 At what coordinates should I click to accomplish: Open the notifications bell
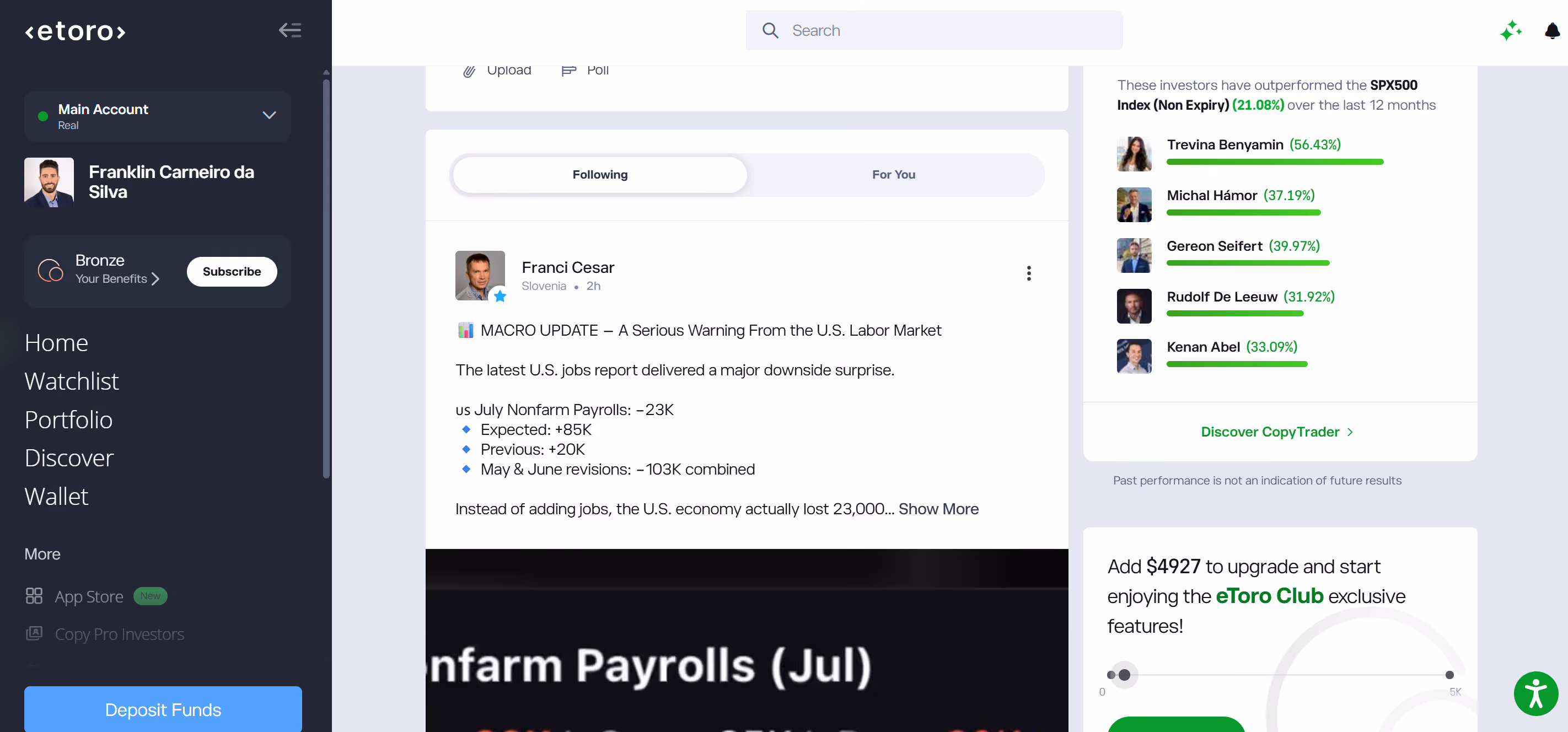click(x=1552, y=30)
